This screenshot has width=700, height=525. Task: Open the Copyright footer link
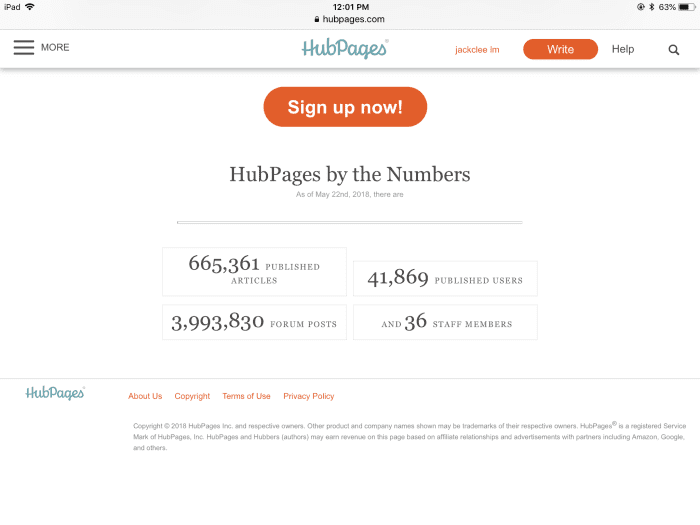point(192,396)
